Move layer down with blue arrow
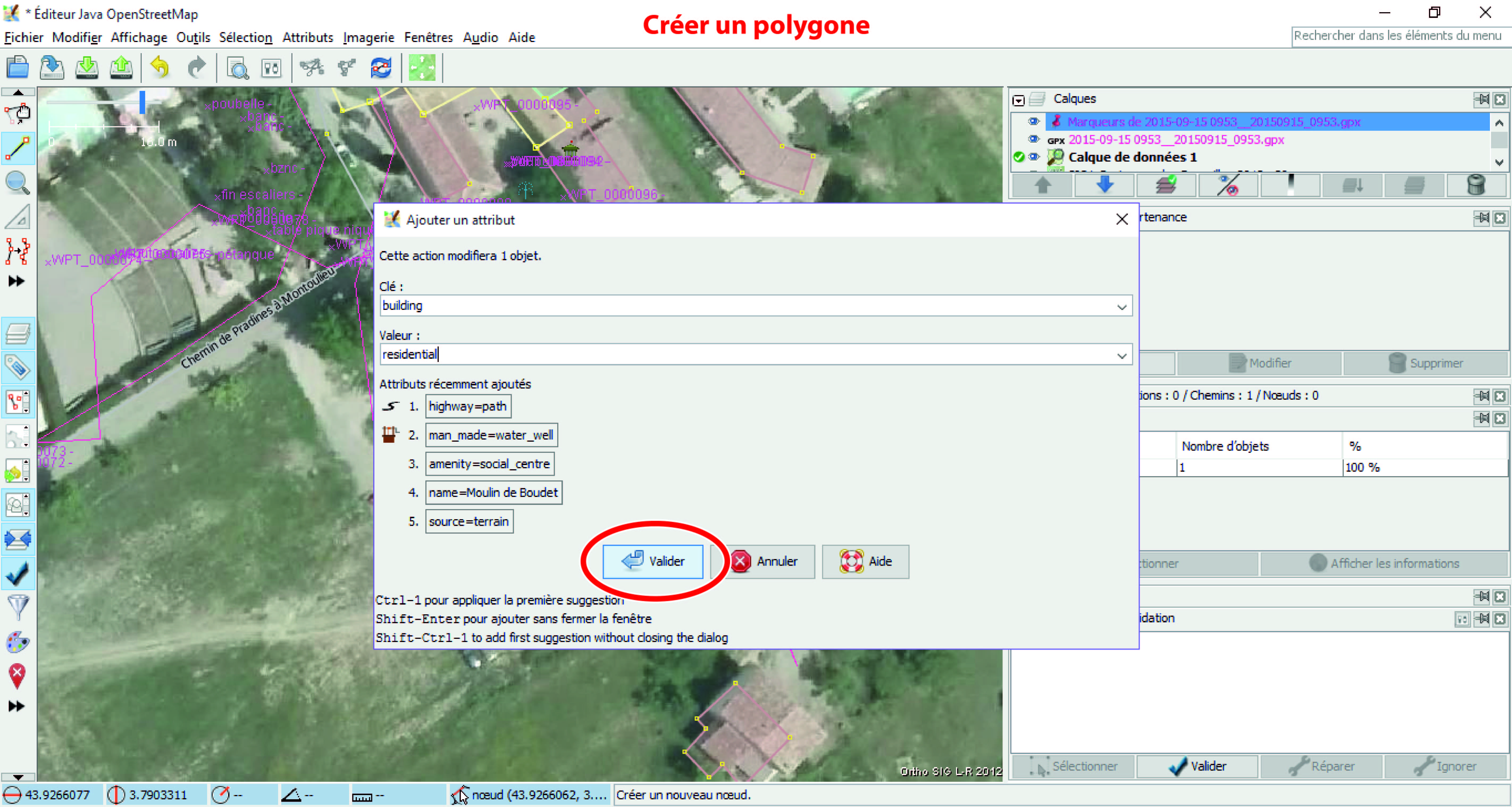Screen dimensions: 1512x807 click(1104, 185)
